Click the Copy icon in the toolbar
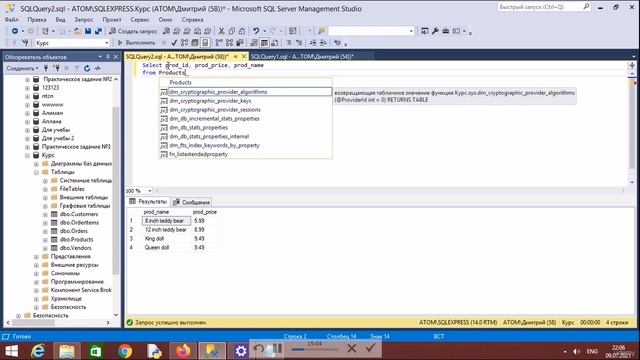Screen dimensions: 640x360 tap(231, 31)
